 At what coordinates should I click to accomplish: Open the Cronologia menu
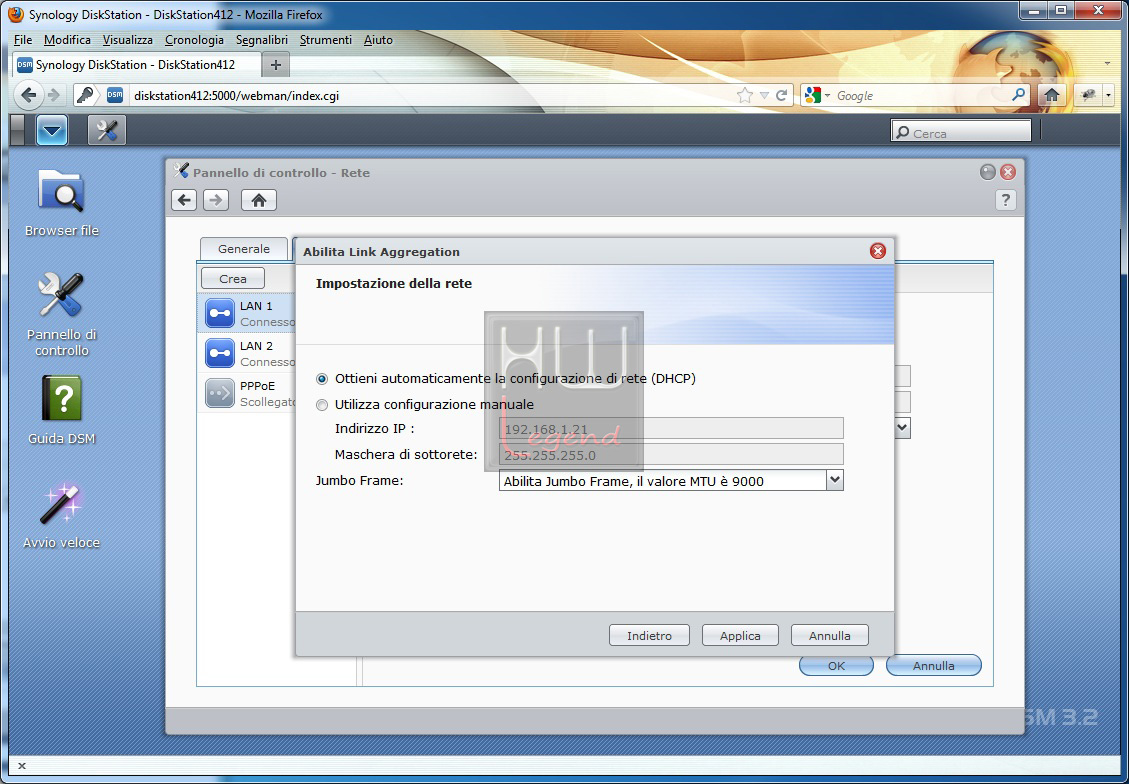pyautogui.click(x=194, y=40)
